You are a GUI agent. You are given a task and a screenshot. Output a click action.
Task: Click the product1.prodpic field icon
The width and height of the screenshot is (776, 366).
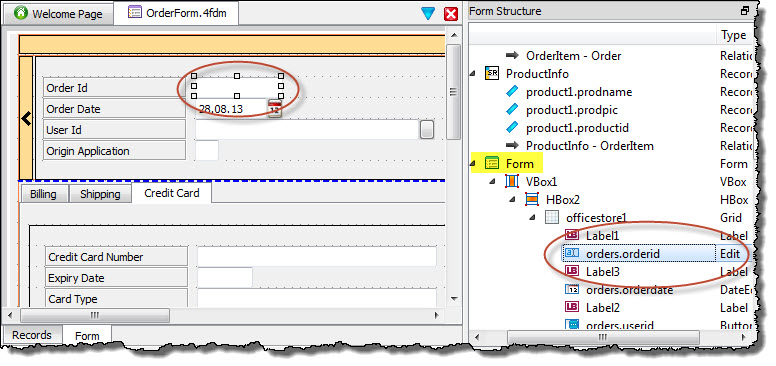click(512, 110)
